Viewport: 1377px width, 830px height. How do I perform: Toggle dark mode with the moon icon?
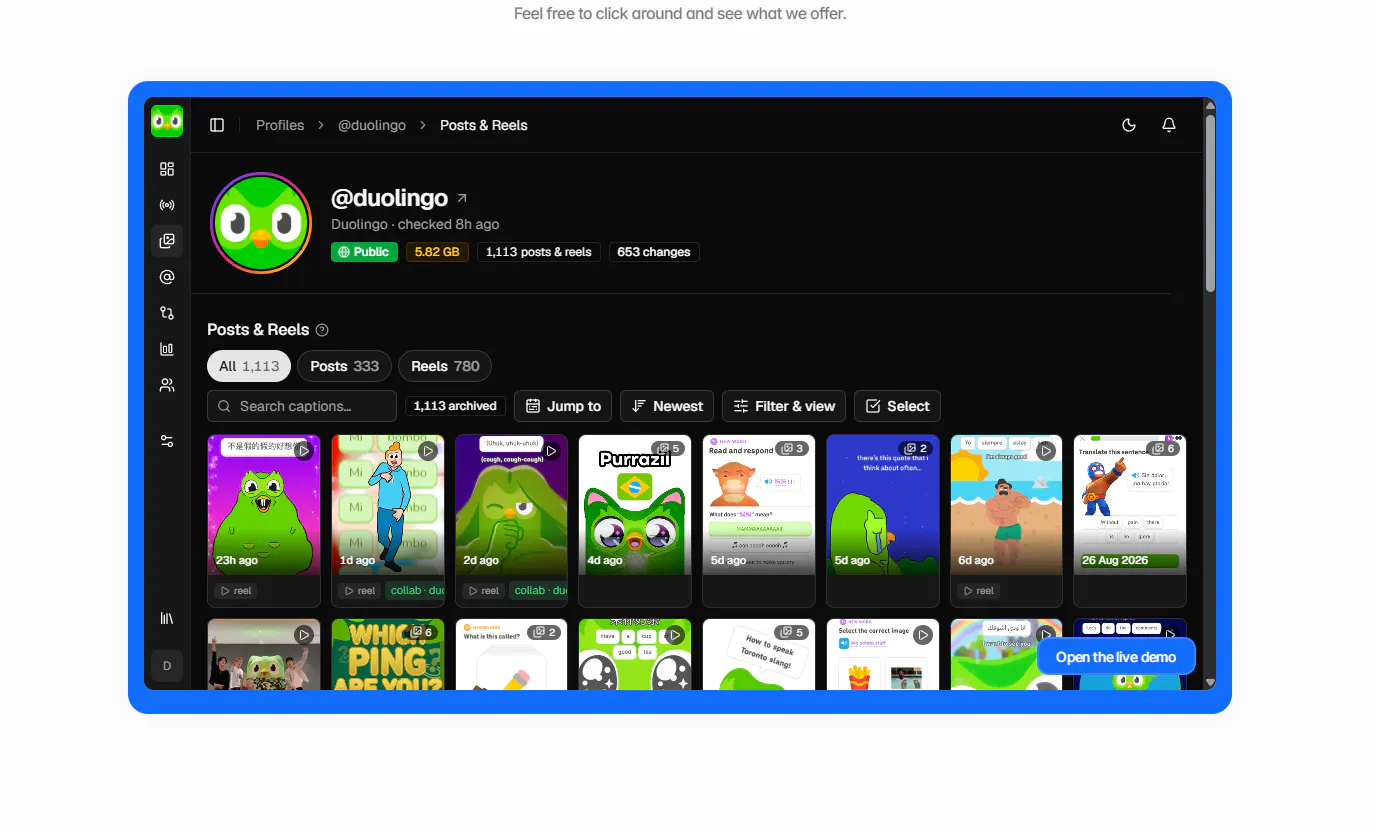pyautogui.click(x=1129, y=125)
